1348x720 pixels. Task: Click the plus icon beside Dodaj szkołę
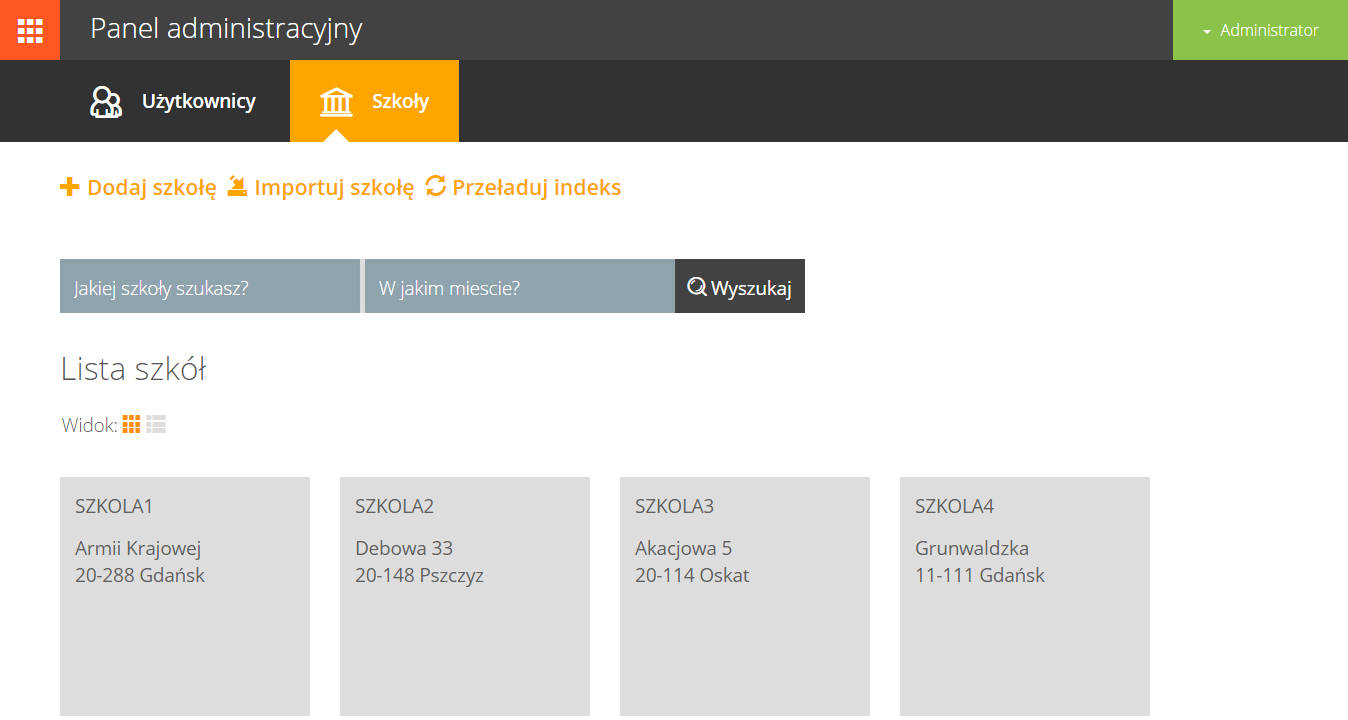[70, 187]
